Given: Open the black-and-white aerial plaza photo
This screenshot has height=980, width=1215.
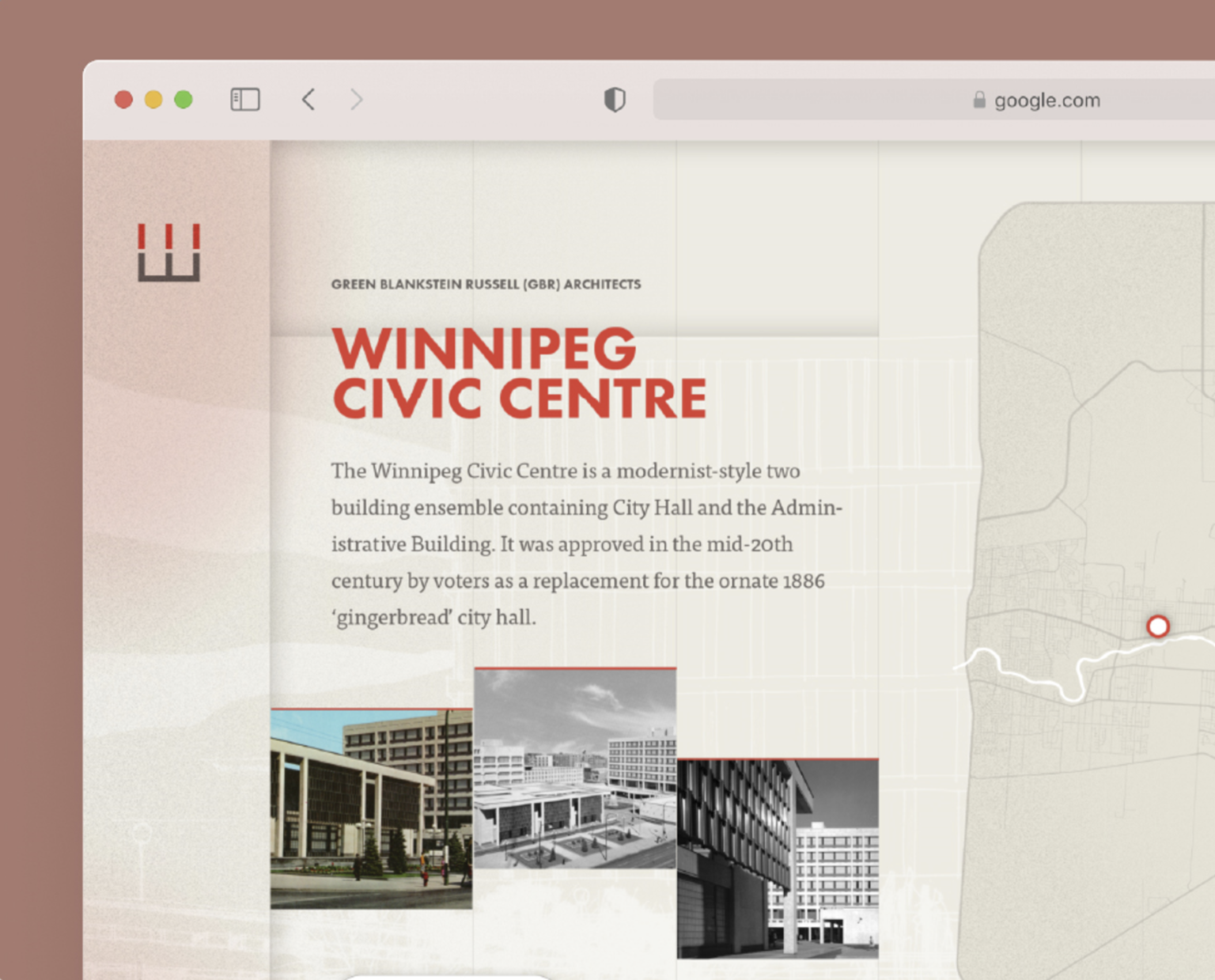Looking at the screenshot, I should coord(575,768).
